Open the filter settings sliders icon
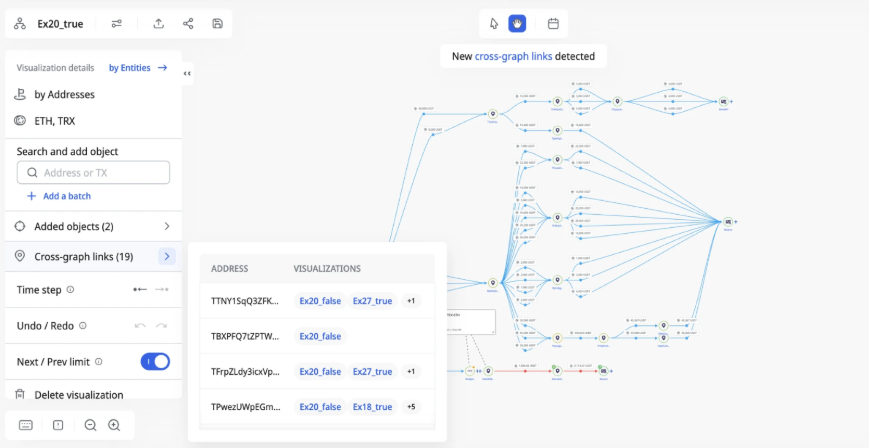The width and height of the screenshot is (870, 448). coord(117,24)
